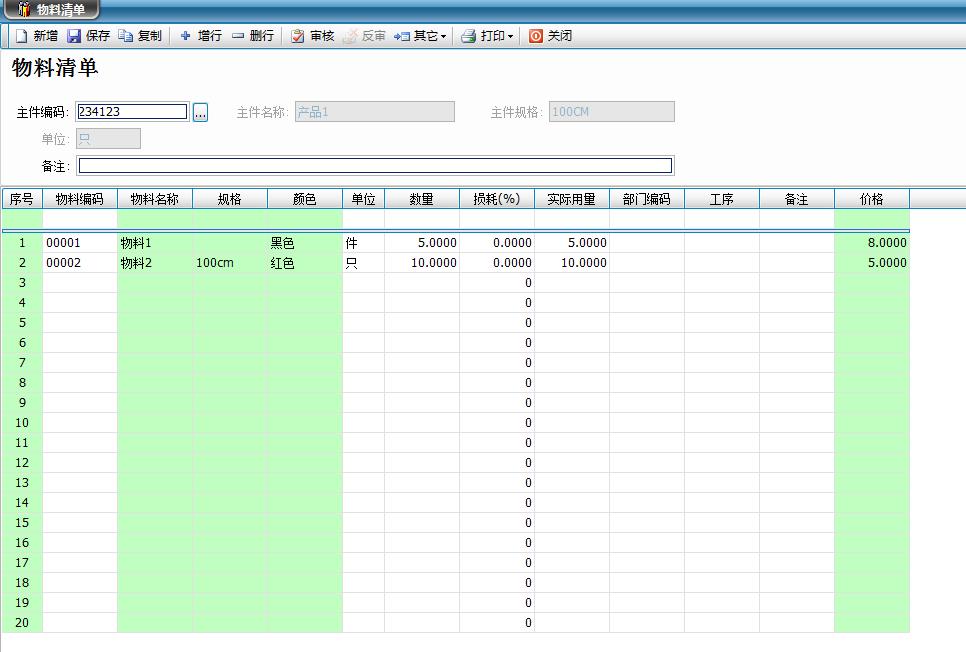
Task: Add a row with 增行 plus icon
Action: tap(185, 36)
